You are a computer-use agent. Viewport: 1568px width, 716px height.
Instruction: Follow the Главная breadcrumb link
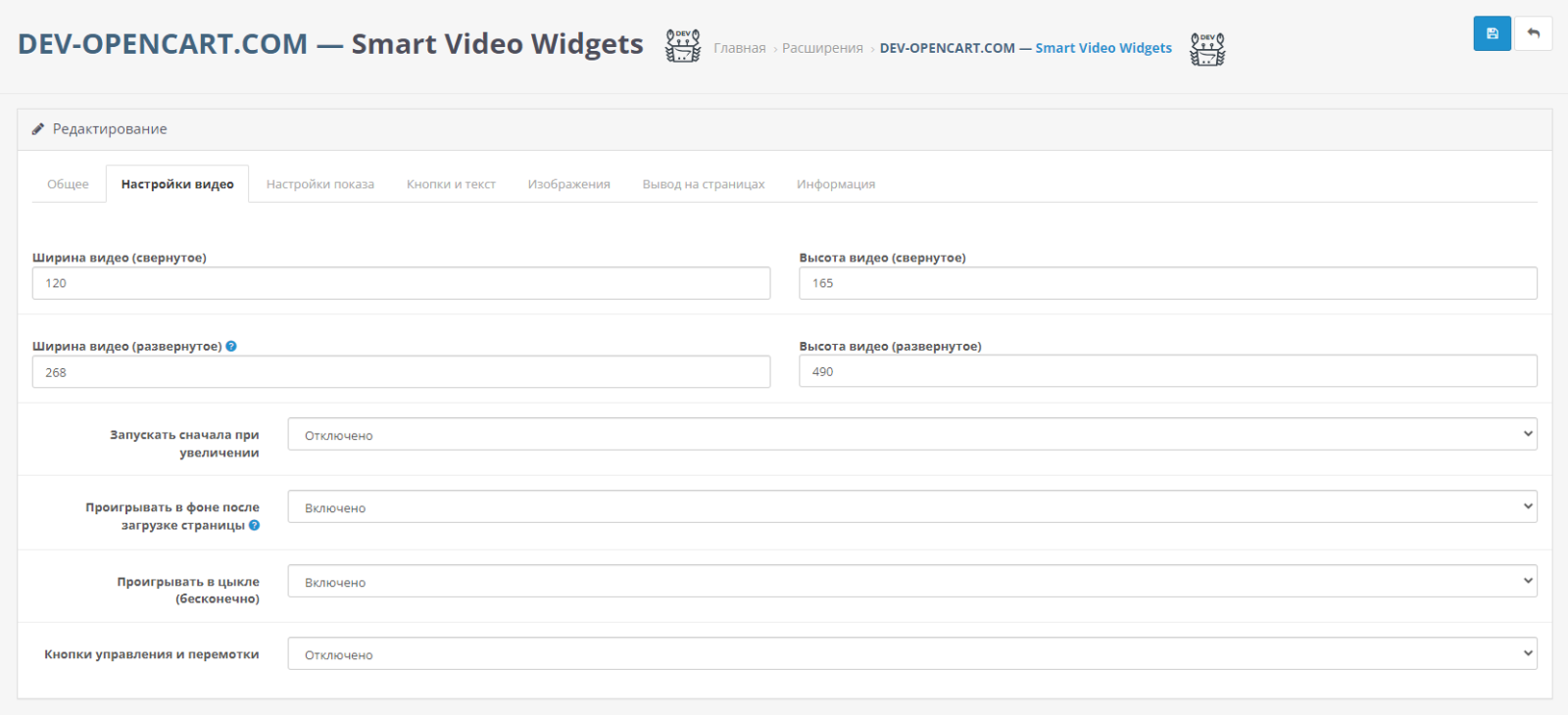pyautogui.click(x=740, y=48)
